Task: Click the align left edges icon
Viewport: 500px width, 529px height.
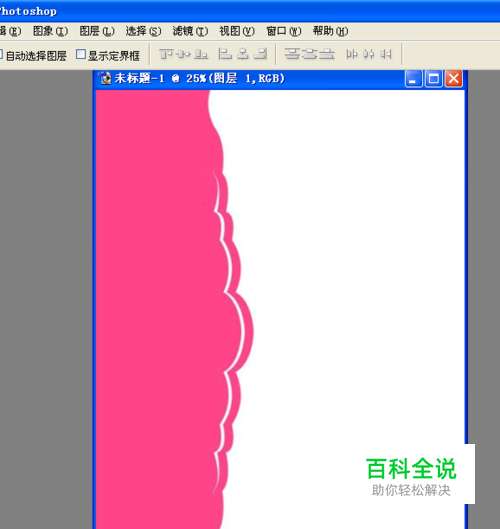Action: (225, 54)
